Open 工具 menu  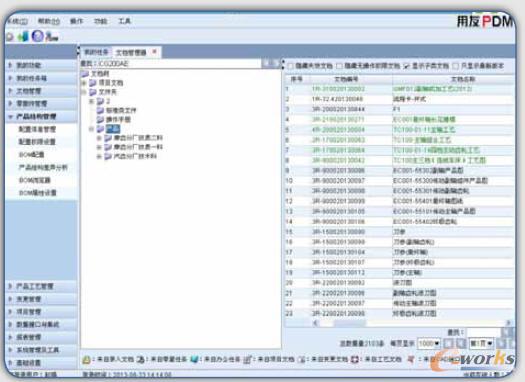(x=124, y=21)
